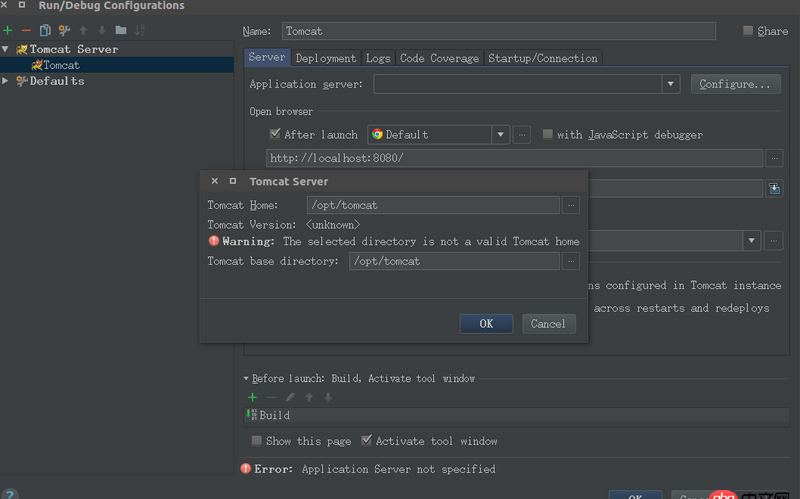Remove before launch task with minus icon
The image size is (800, 499).
pos(271,397)
